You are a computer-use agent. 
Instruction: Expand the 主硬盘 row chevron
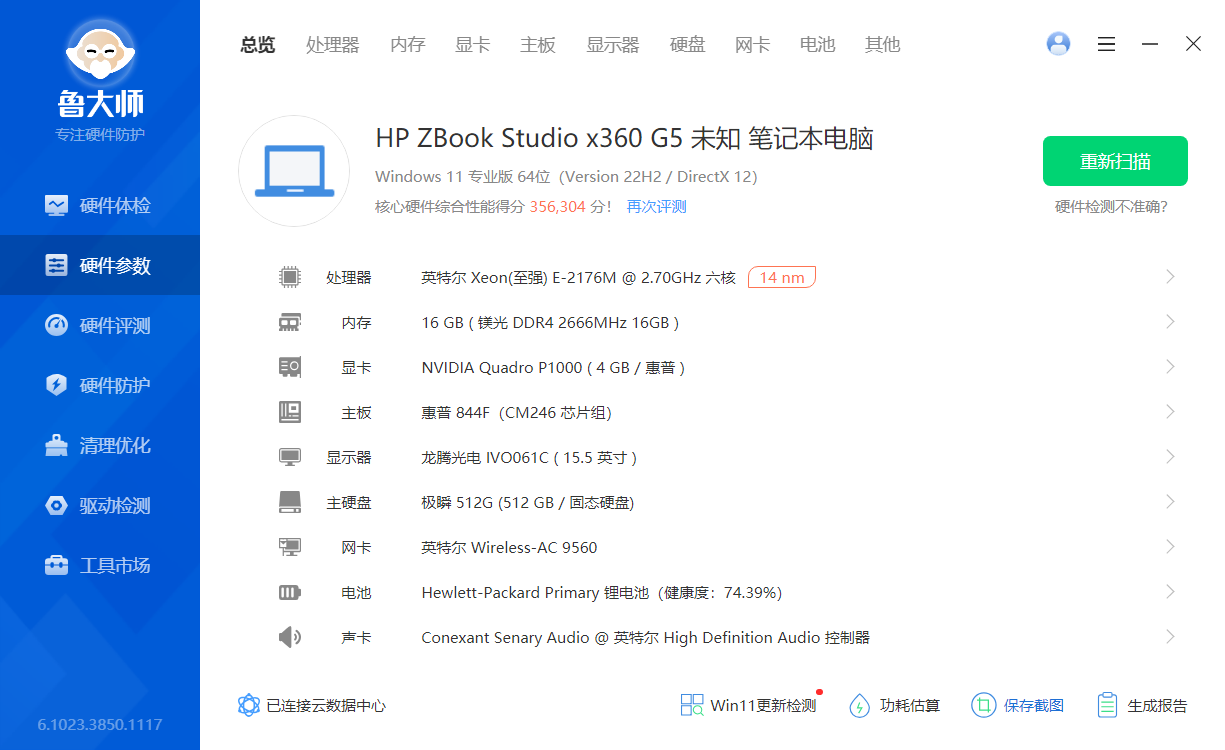pos(1170,501)
